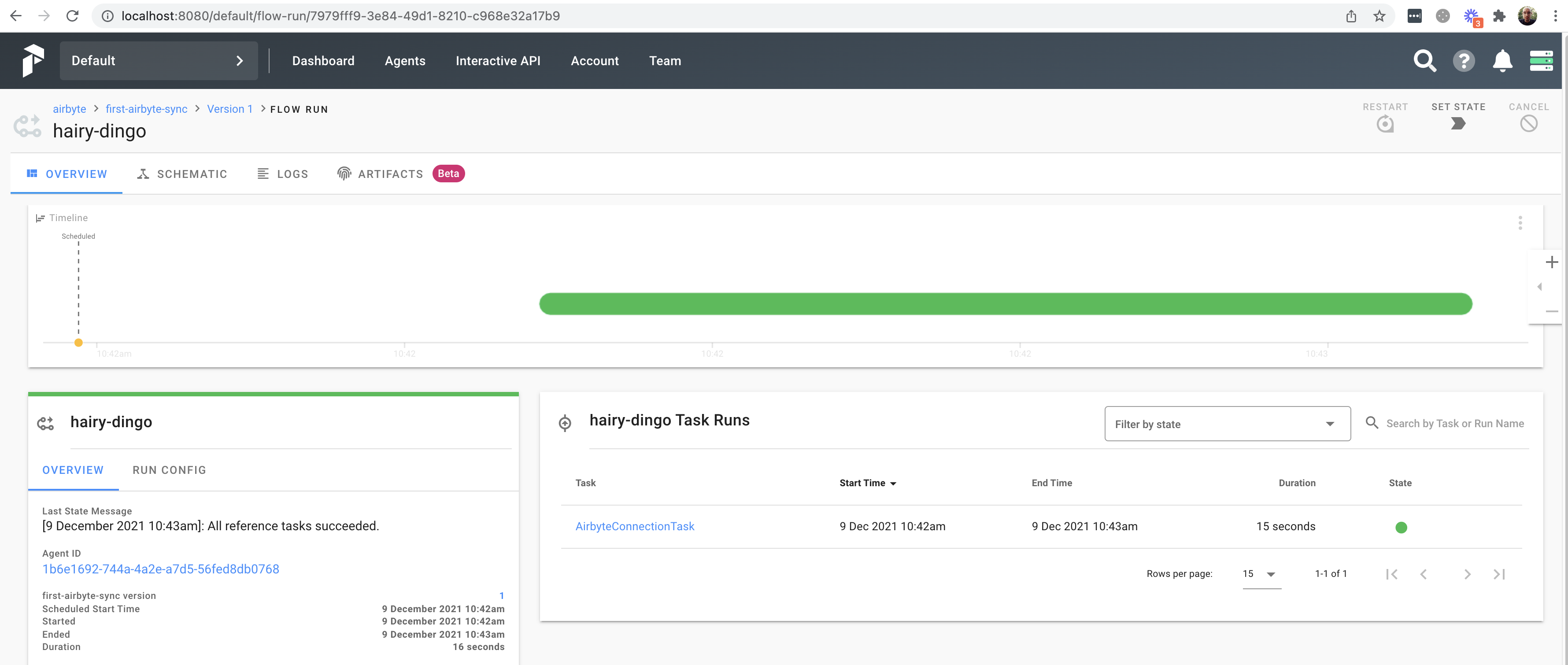Open the search magnifier in navbar
This screenshot has height=665, width=1568.
[1424, 61]
